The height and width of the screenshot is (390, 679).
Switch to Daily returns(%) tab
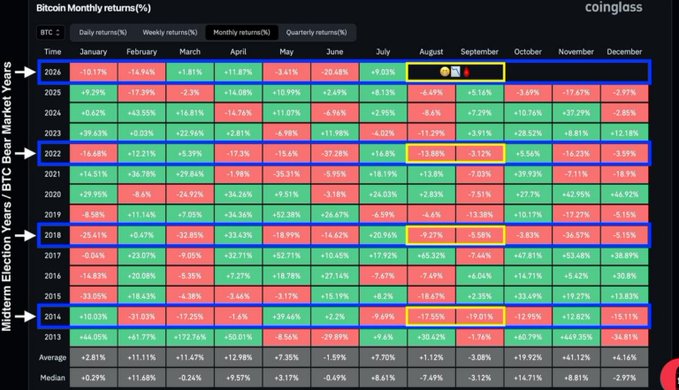103,32
